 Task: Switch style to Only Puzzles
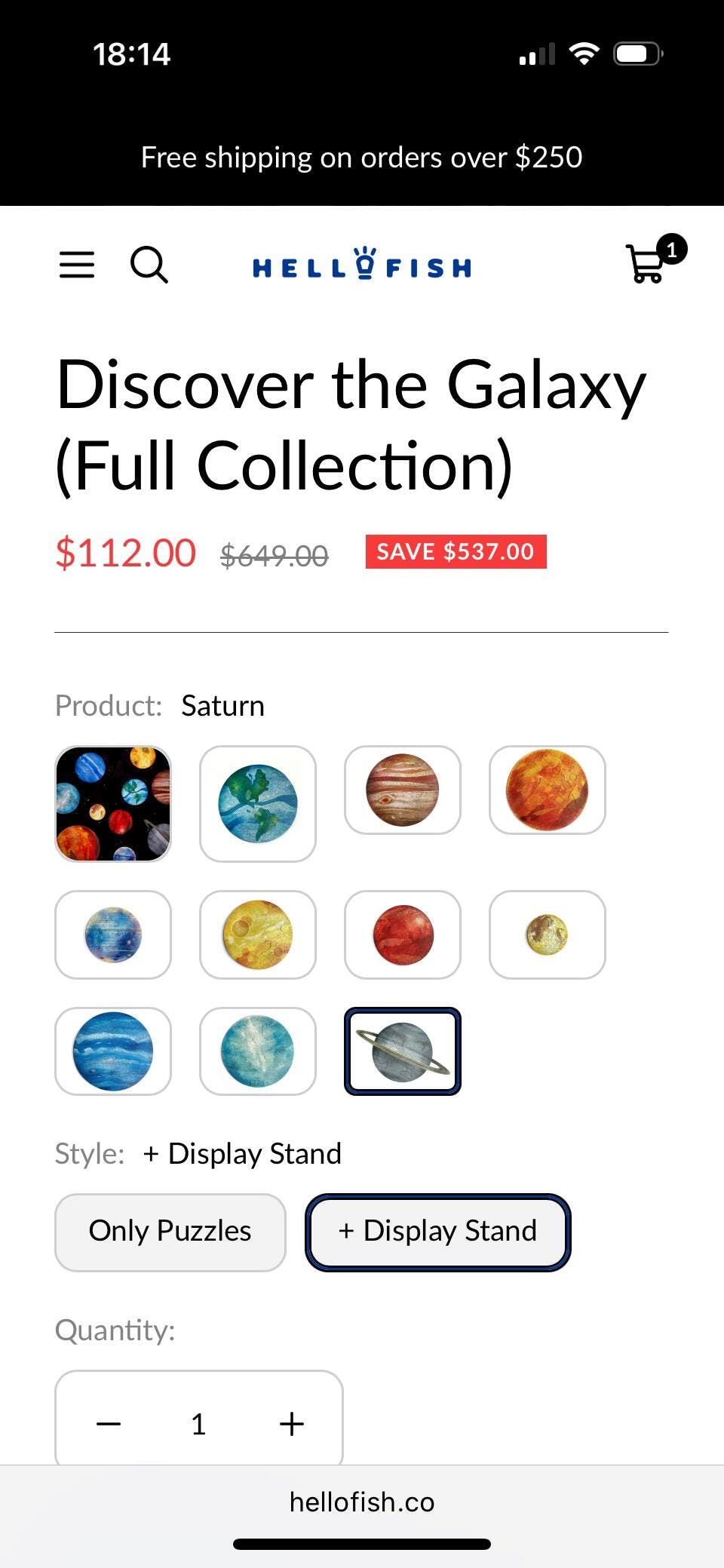170,1232
